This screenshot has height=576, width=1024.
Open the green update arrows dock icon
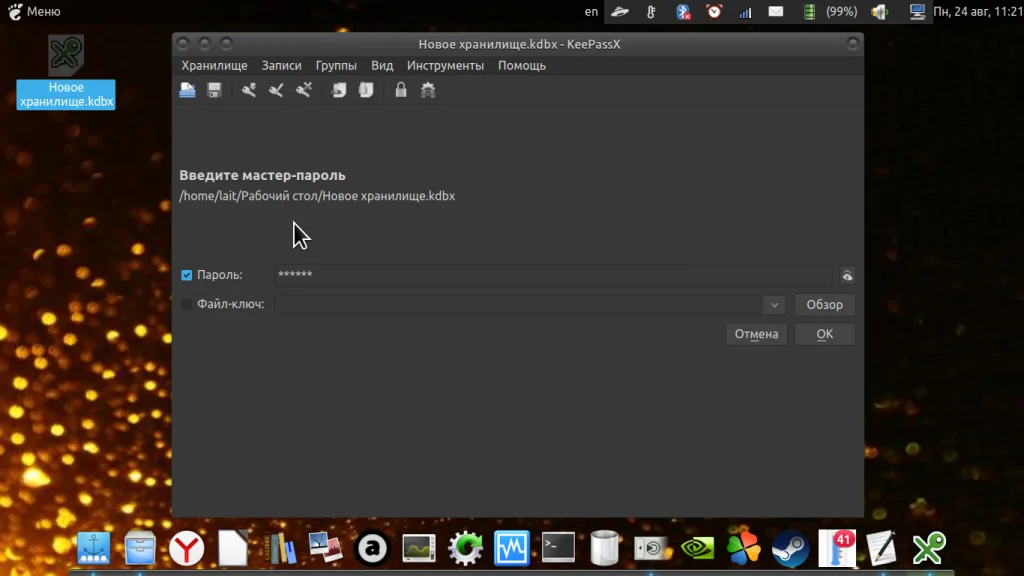(465, 548)
